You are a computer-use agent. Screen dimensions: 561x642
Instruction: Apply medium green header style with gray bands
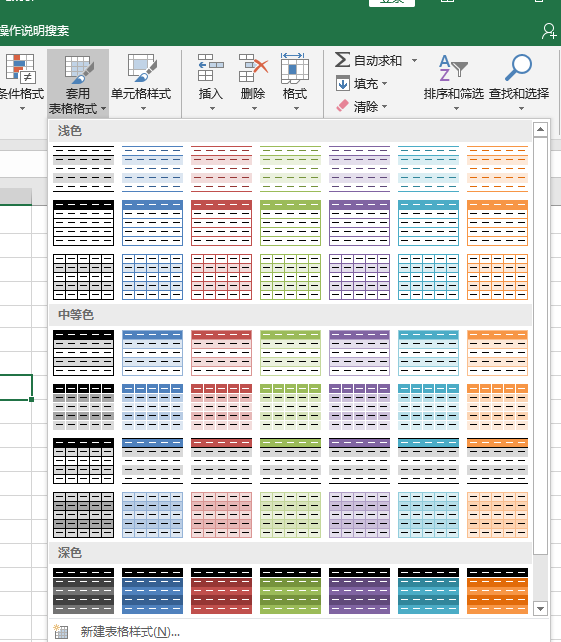290,461
